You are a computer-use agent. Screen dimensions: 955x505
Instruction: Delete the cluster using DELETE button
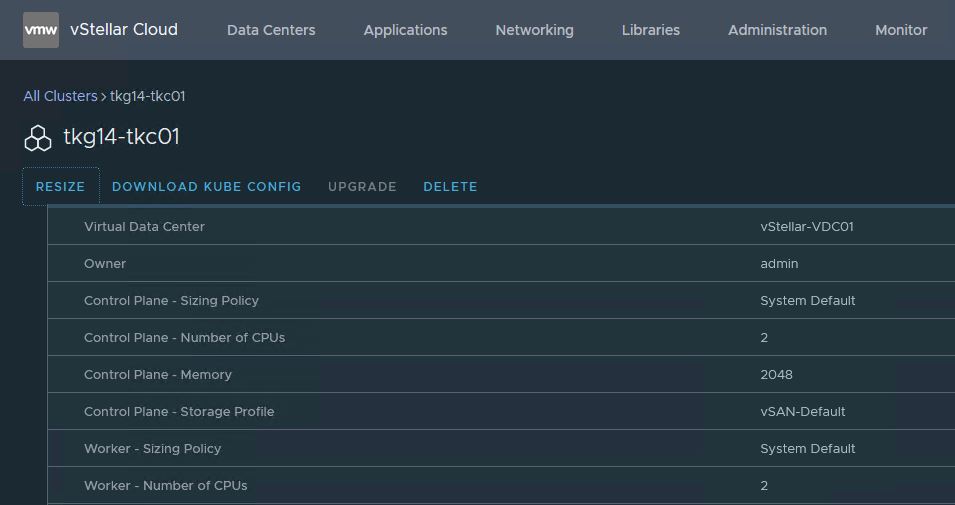point(450,187)
